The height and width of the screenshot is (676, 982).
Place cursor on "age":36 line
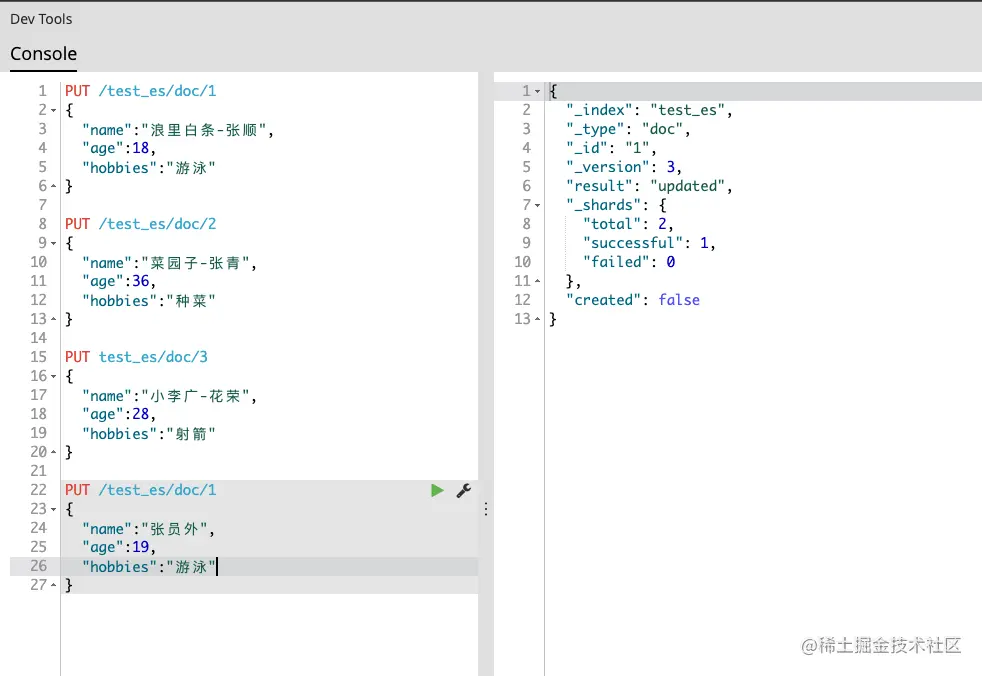[x=118, y=281]
